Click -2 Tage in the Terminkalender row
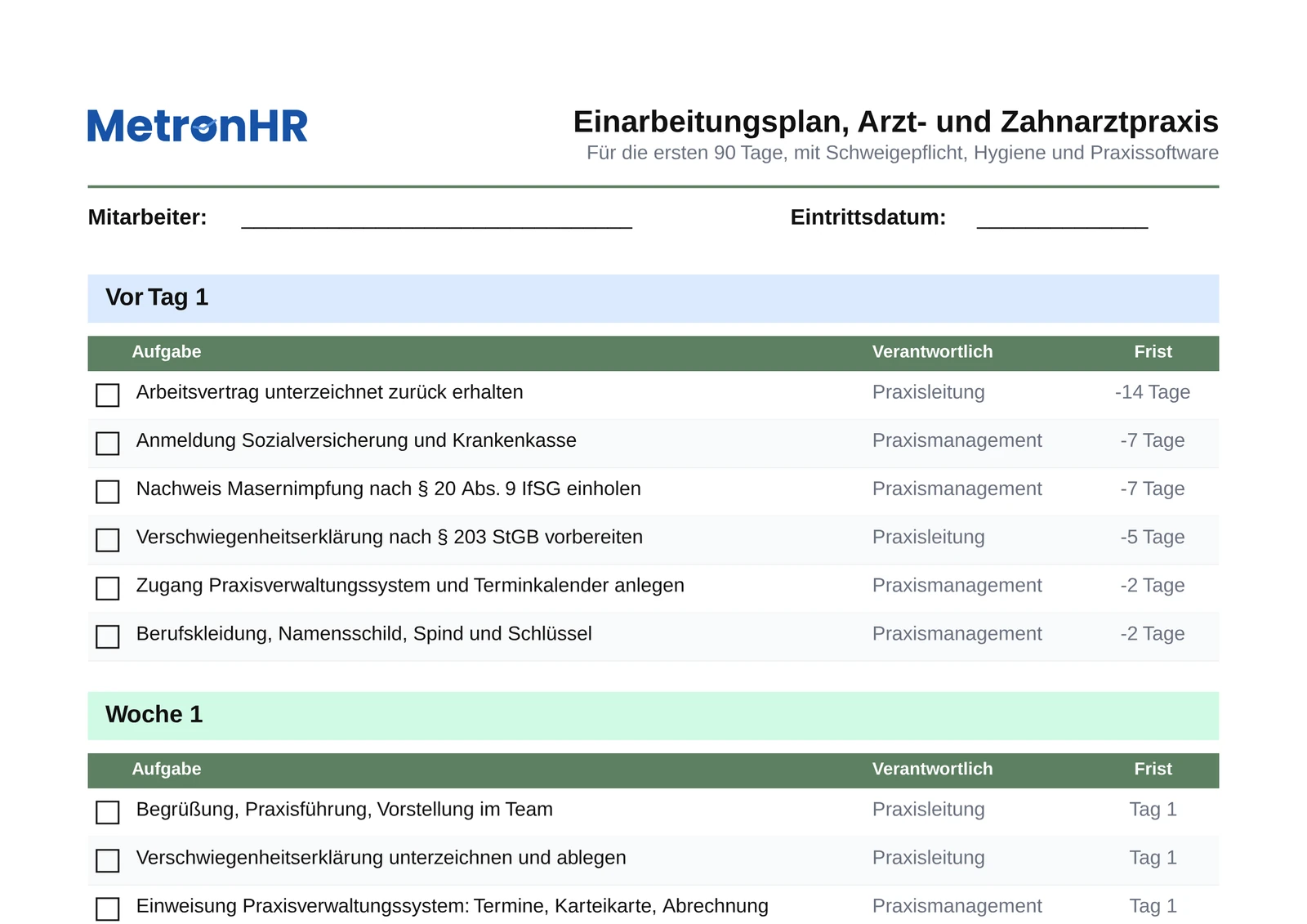The image size is (1307, 924). point(1153,586)
